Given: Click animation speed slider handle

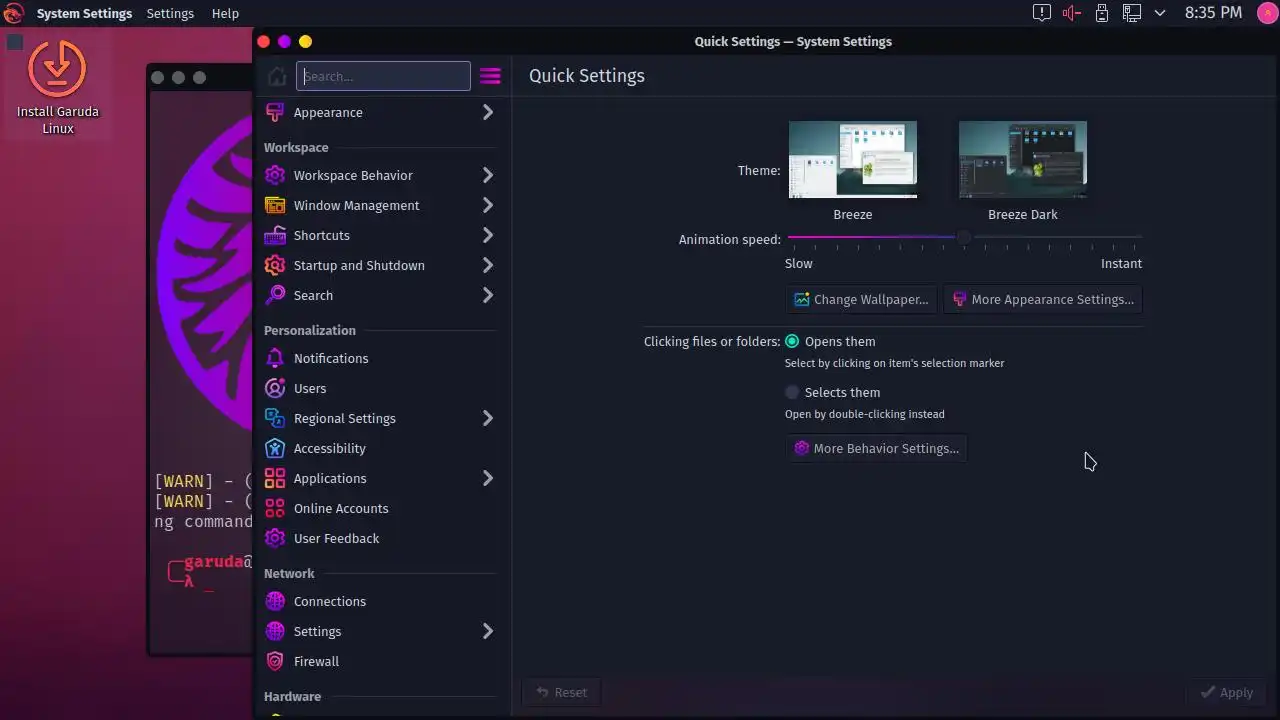Looking at the screenshot, I should pyautogui.click(x=963, y=238).
